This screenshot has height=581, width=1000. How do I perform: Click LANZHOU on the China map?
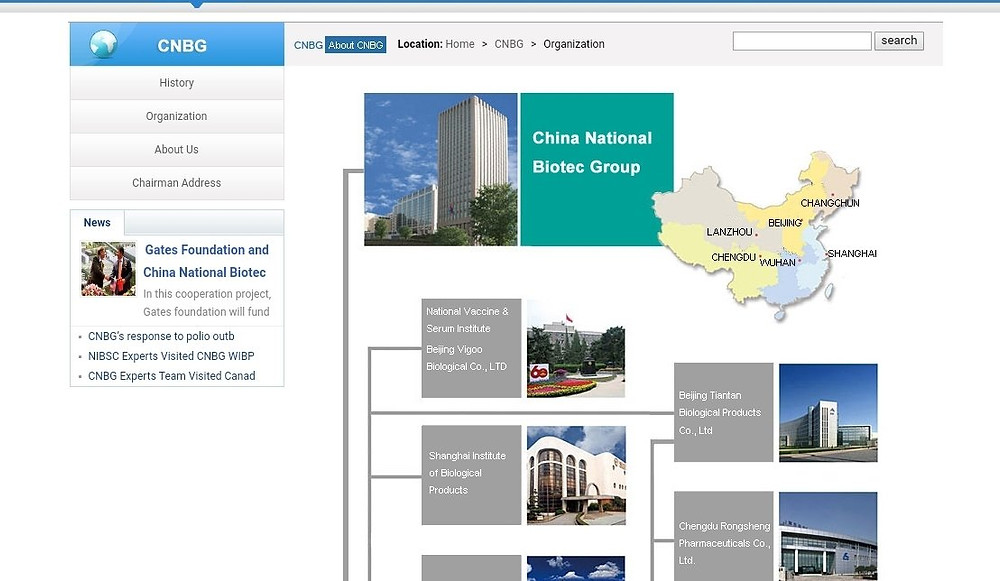pyautogui.click(x=729, y=232)
